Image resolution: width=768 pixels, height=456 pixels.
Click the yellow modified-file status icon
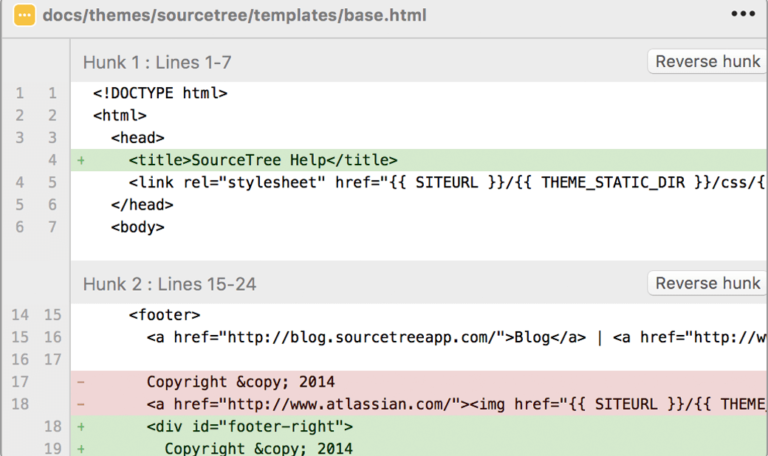[24, 15]
